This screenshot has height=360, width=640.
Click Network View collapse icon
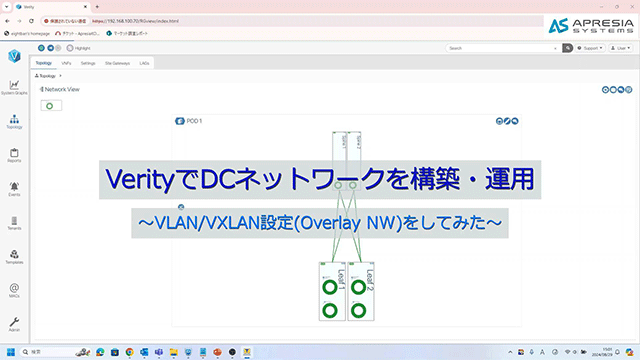[x=41, y=89]
